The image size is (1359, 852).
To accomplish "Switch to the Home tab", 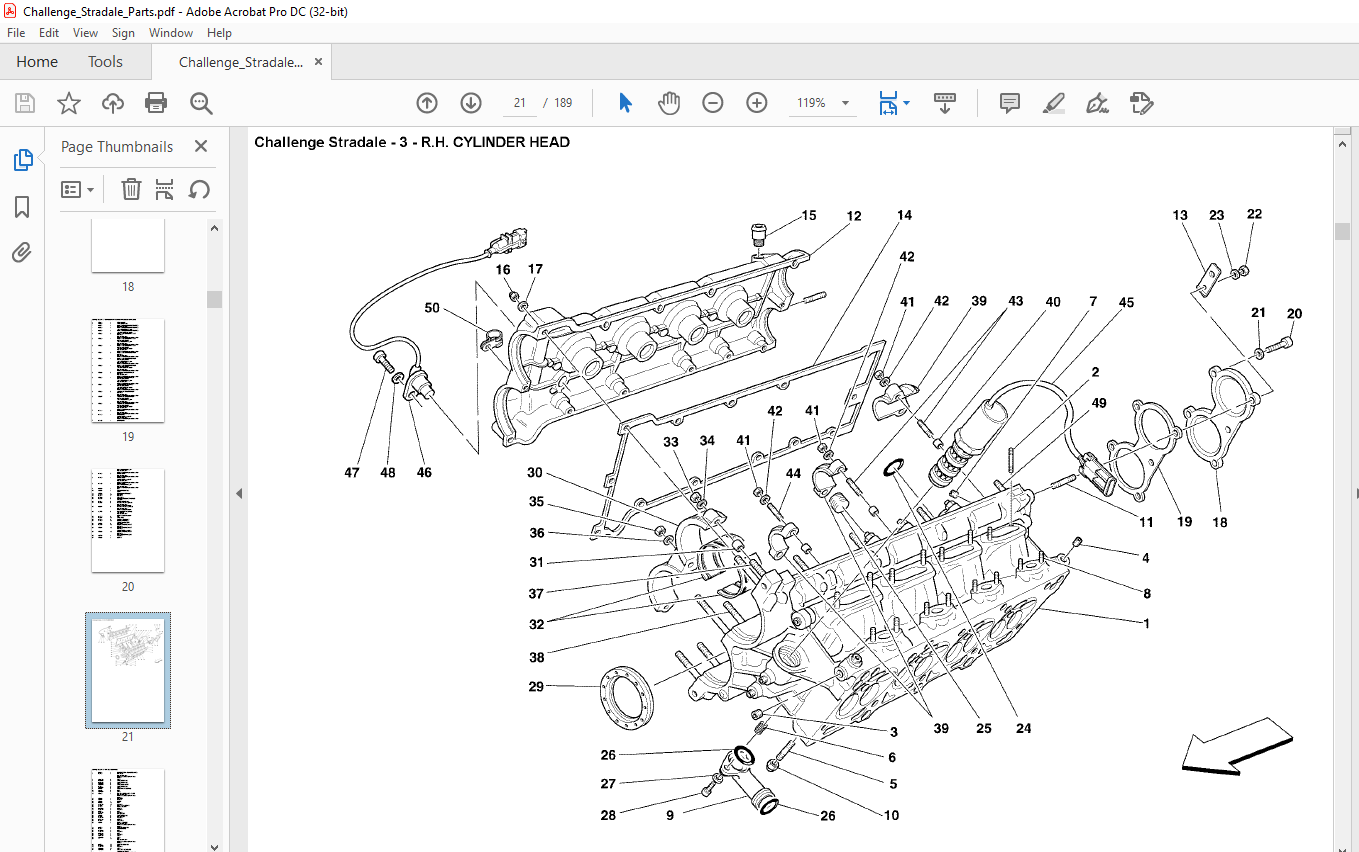I will pos(37,62).
